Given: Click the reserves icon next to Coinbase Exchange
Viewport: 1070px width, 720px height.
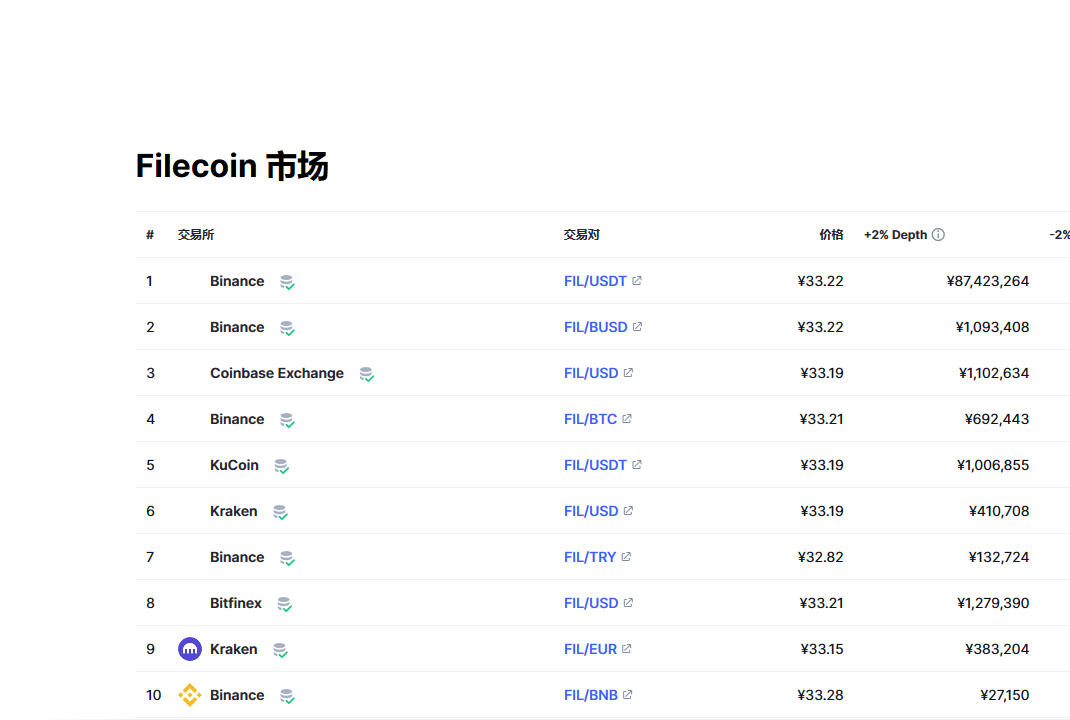Looking at the screenshot, I should 366,374.
